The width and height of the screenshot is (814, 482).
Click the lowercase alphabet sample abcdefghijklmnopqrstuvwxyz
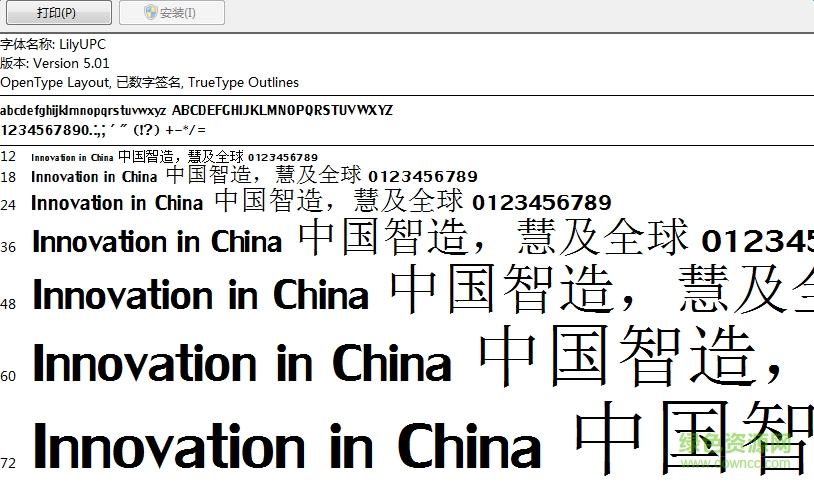[x=83, y=111]
